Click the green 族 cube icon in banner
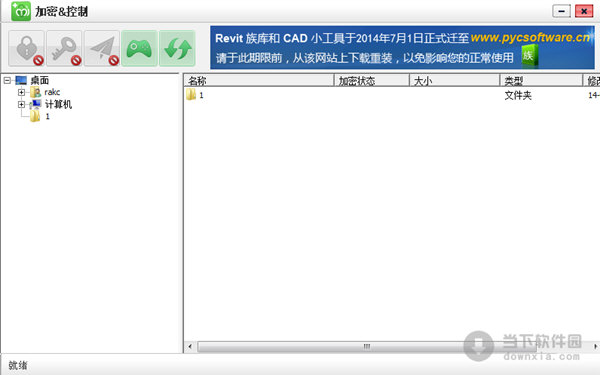600x375 pixels. pyautogui.click(x=530, y=56)
